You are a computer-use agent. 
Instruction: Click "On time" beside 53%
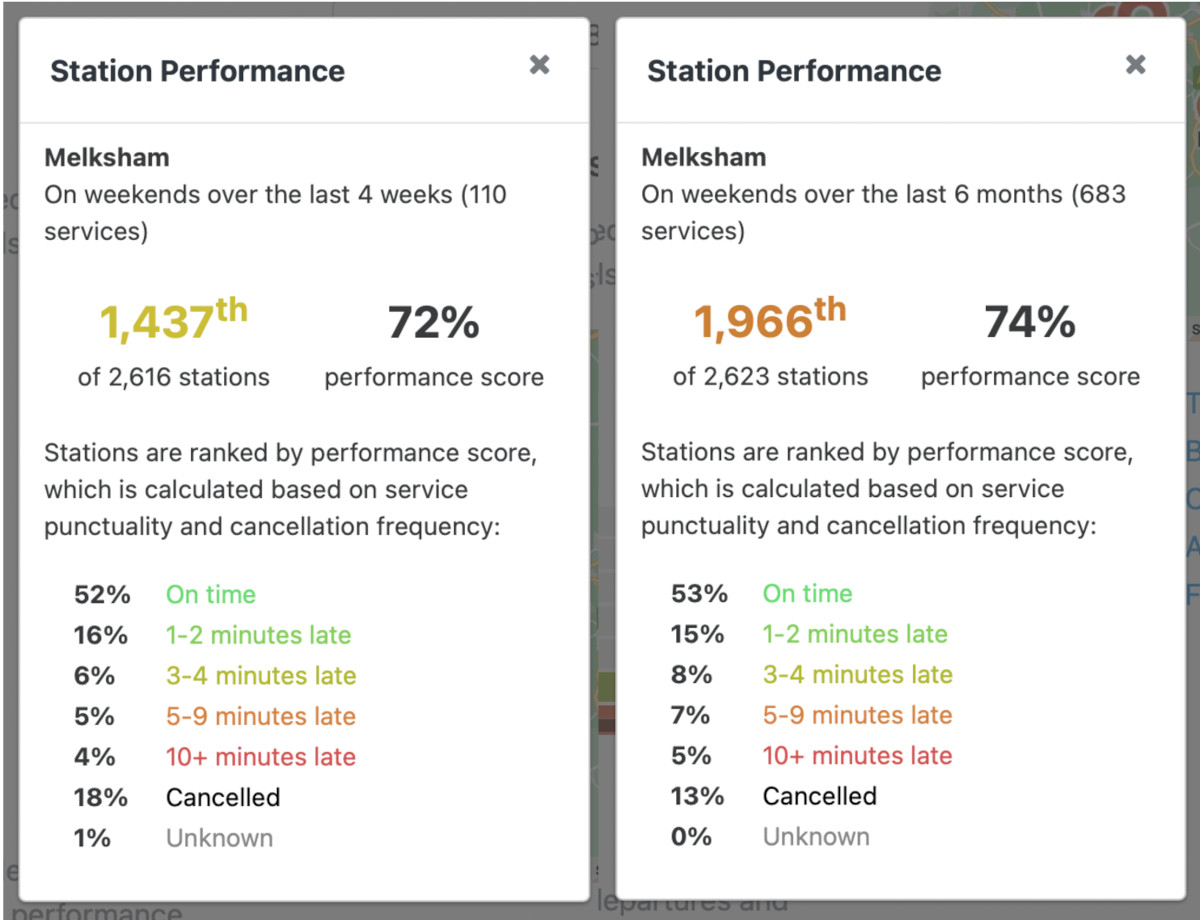(807, 594)
